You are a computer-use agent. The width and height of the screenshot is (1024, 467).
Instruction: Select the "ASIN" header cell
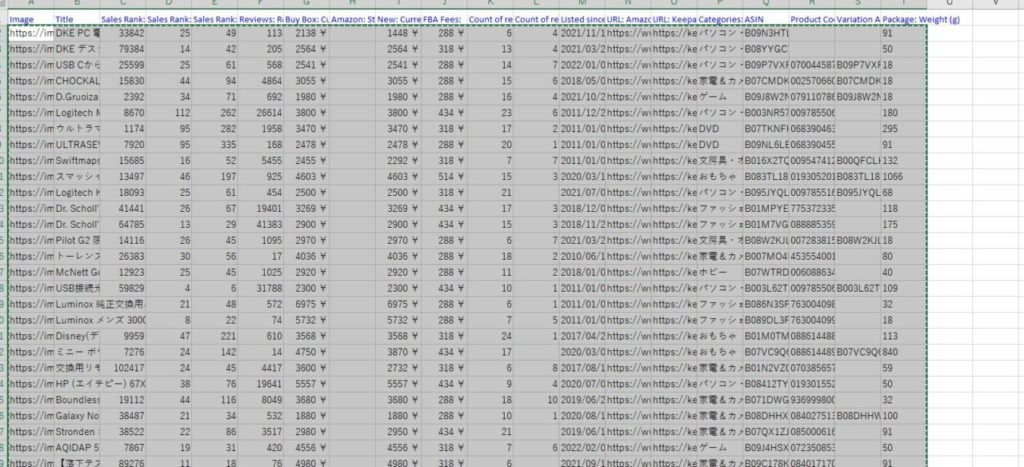click(x=765, y=20)
